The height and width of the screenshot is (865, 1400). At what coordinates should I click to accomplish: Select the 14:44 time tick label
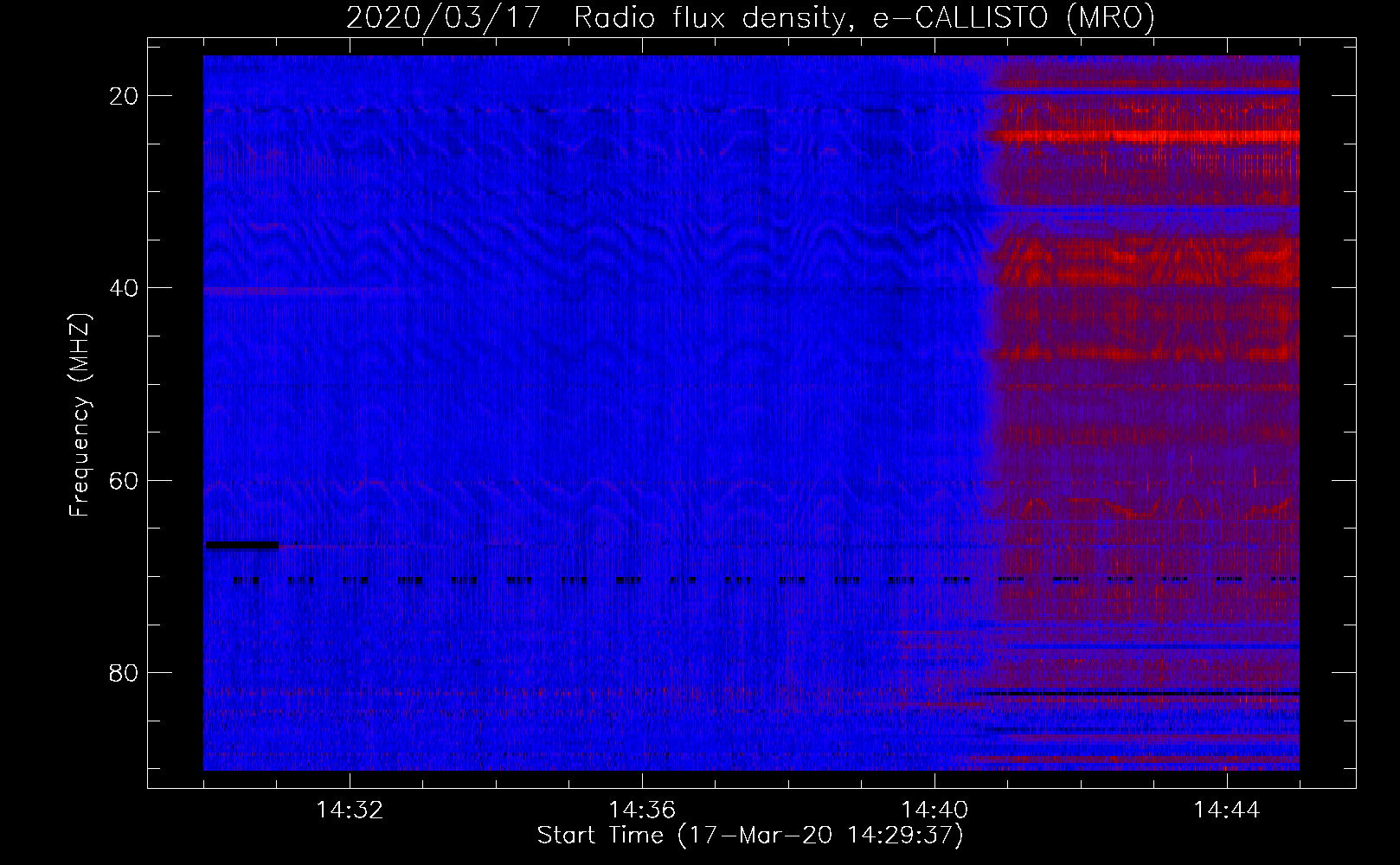pos(1227,811)
